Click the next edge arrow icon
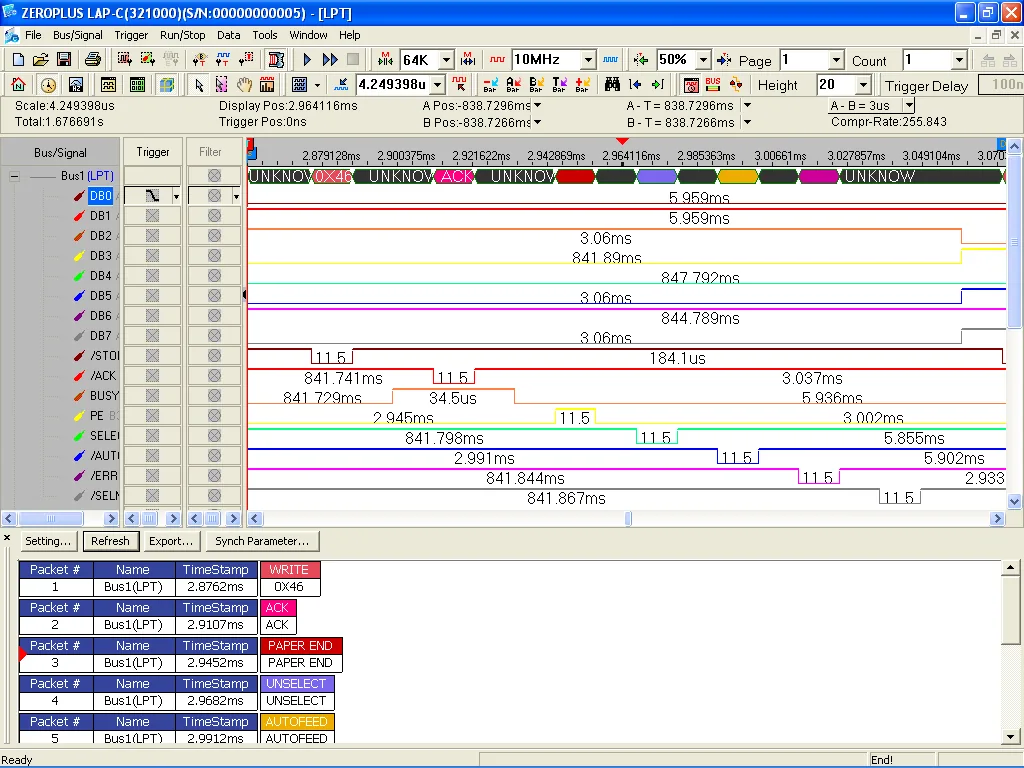The height and width of the screenshot is (768, 1024). click(x=658, y=85)
